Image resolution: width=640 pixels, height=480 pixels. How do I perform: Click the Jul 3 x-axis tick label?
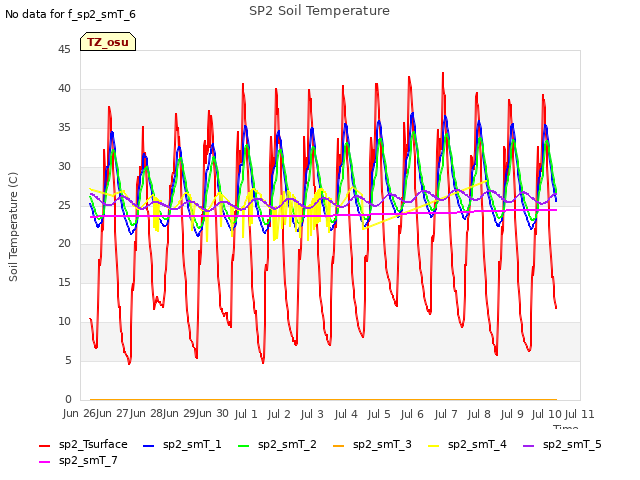pyautogui.click(x=312, y=414)
